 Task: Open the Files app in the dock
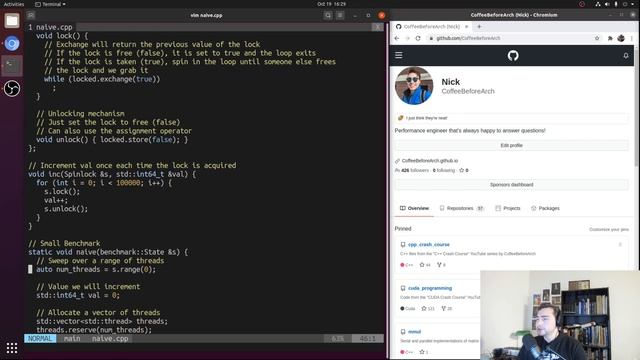tap(12, 21)
